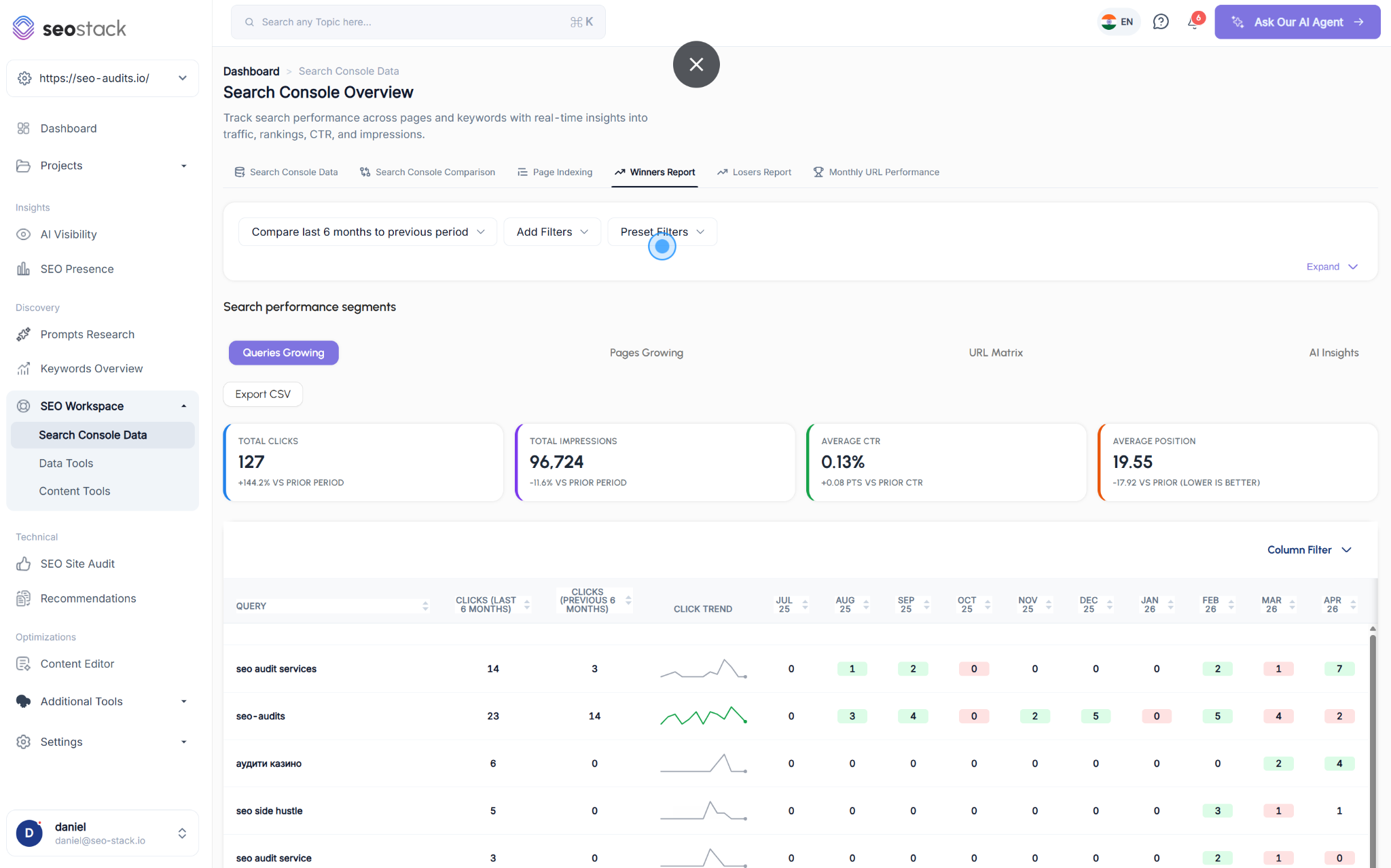Click the Content Editor icon
Image resolution: width=1391 pixels, height=868 pixels.
(x=23, y=664)
